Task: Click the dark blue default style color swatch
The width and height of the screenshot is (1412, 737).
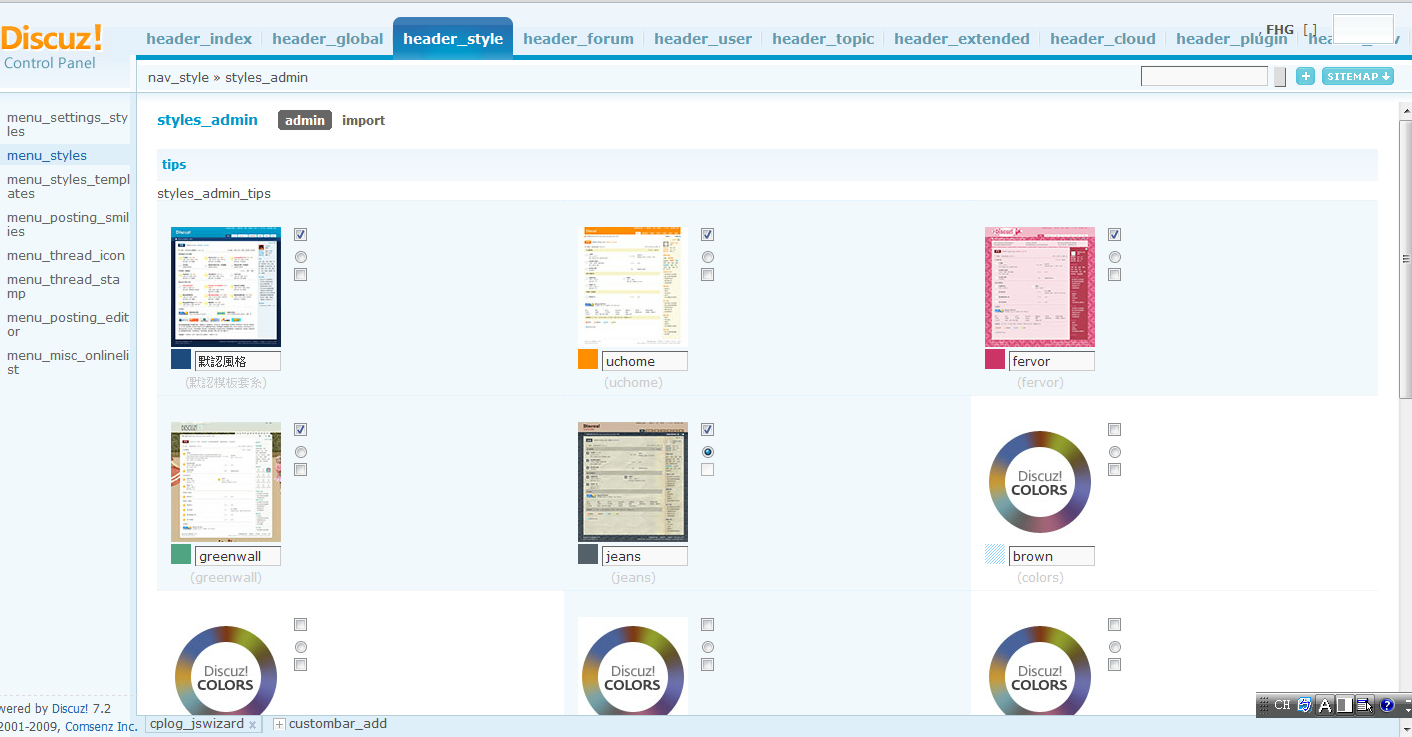Action: coord(181,360)
